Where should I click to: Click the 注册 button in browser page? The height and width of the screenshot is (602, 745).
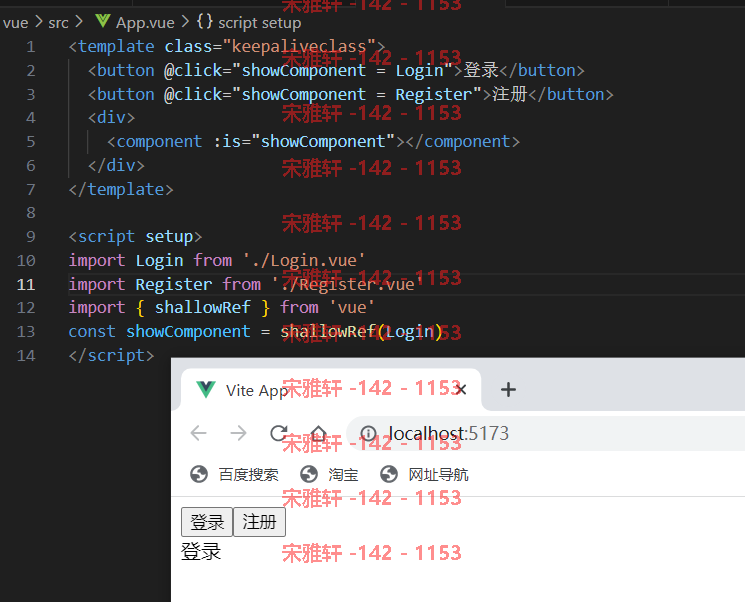pyautogui.click(x=259, y=522)
